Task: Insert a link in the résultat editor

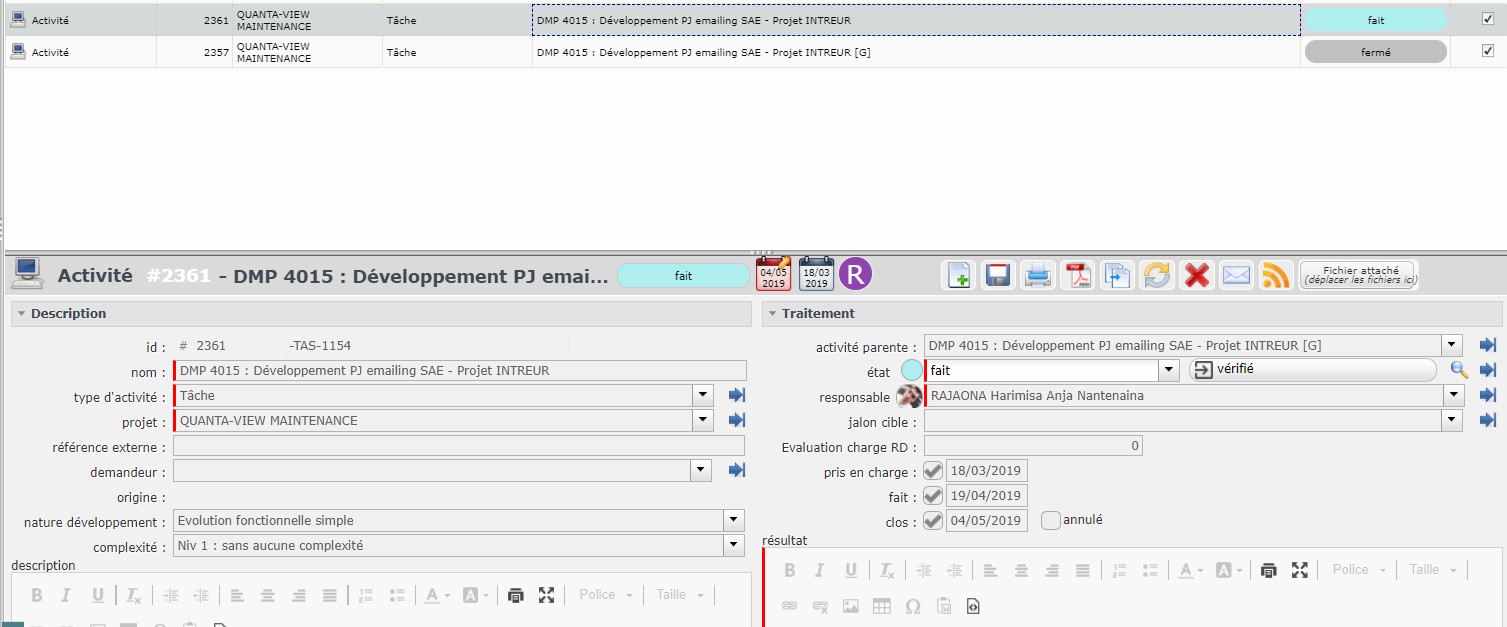Action: pyautogui.click(x=789, y=606)
